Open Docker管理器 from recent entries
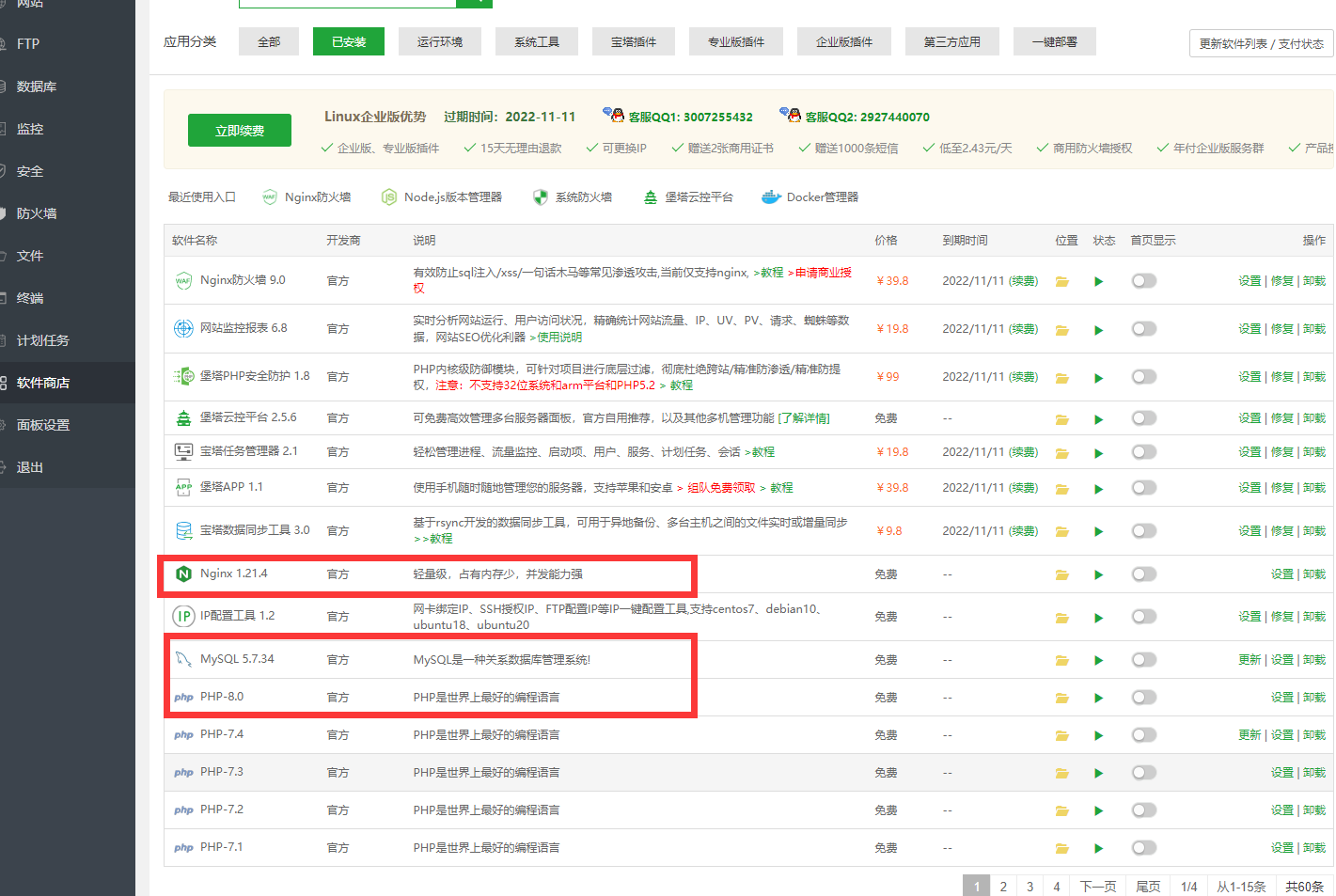 click(809, 197)
